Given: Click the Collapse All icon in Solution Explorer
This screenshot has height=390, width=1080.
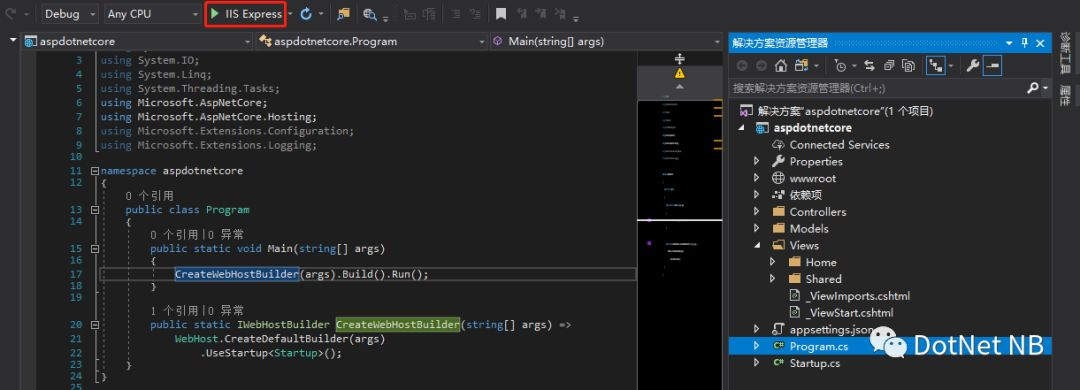Looking at the screenshot, I should click(x=889, y=65).
